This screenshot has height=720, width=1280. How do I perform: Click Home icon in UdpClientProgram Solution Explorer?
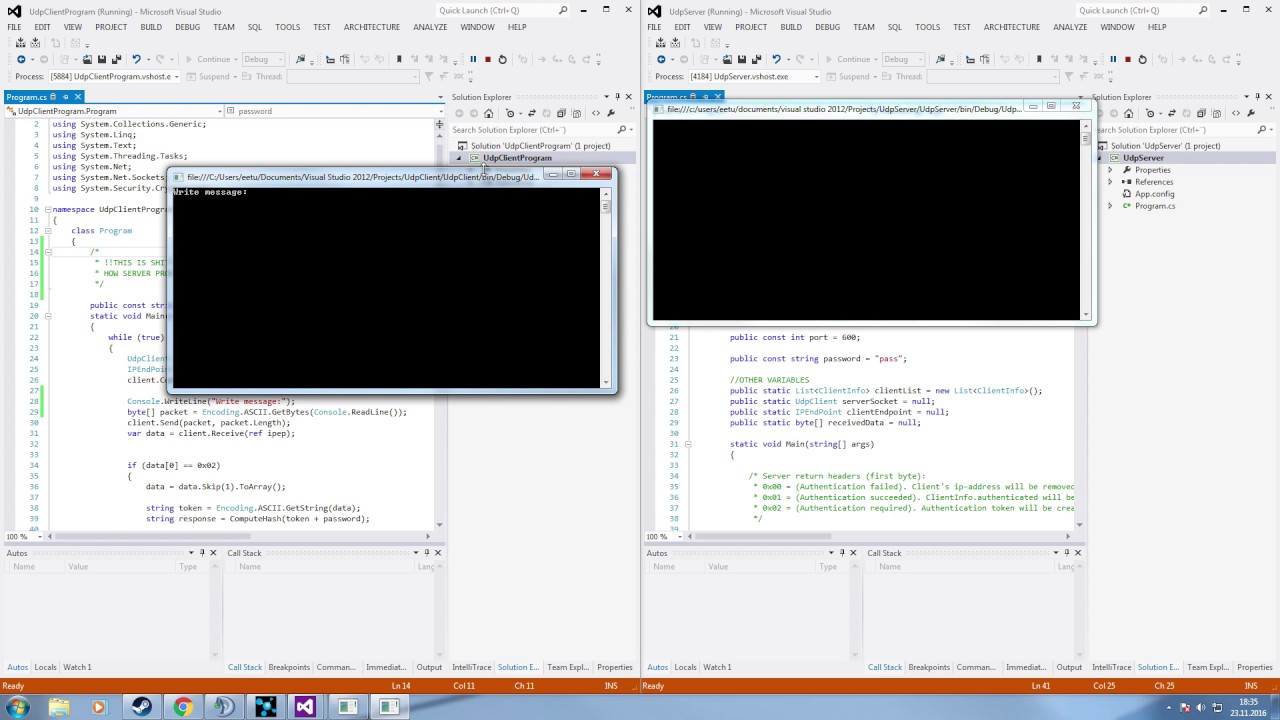click(x=488, y=113)
